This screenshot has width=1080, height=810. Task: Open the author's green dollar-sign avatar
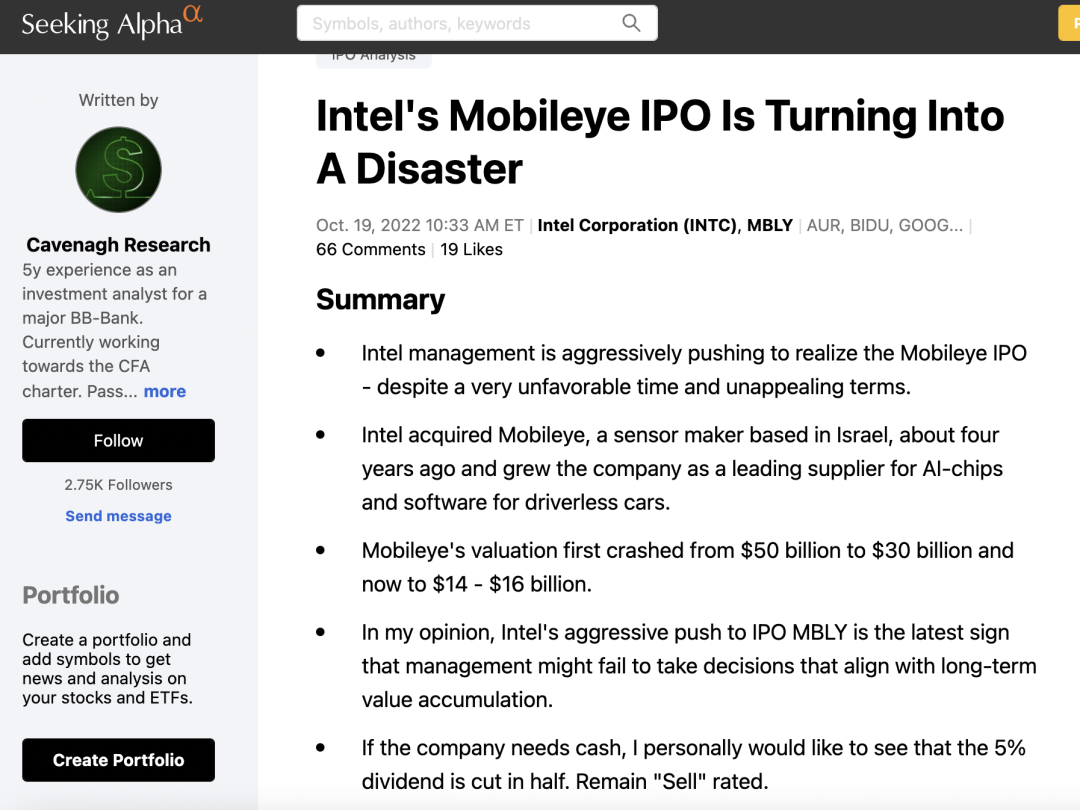(118, 169)
